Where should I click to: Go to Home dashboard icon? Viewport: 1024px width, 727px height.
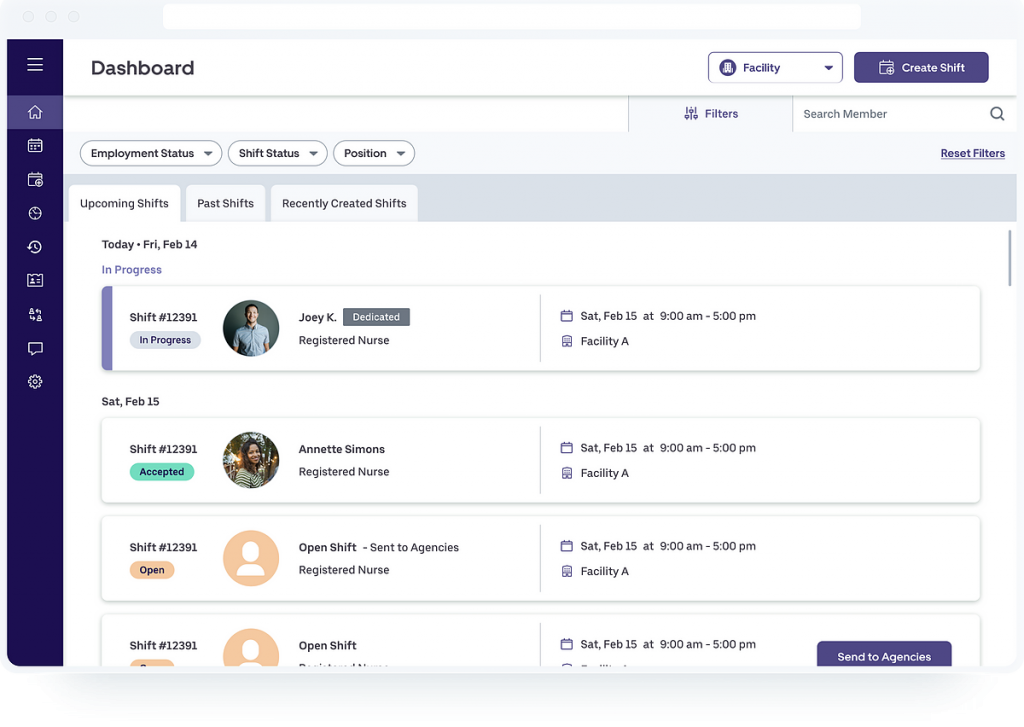pyautogui.click(x=35, y=112)
